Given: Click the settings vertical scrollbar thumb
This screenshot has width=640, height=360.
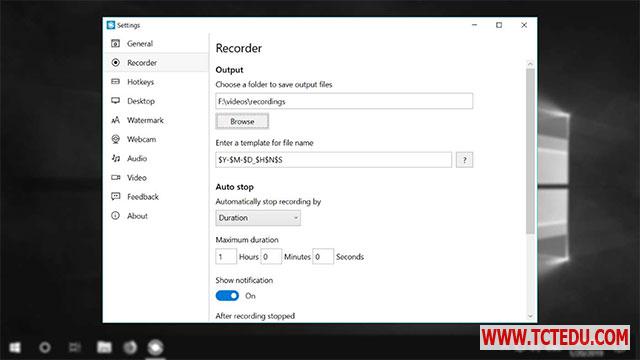Looking at the screenshot, I should click(530, 151).
